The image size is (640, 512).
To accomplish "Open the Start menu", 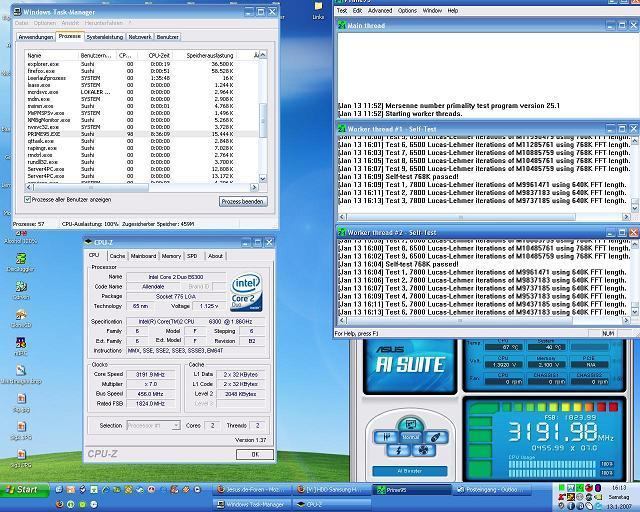I will (x=24, y=490).
